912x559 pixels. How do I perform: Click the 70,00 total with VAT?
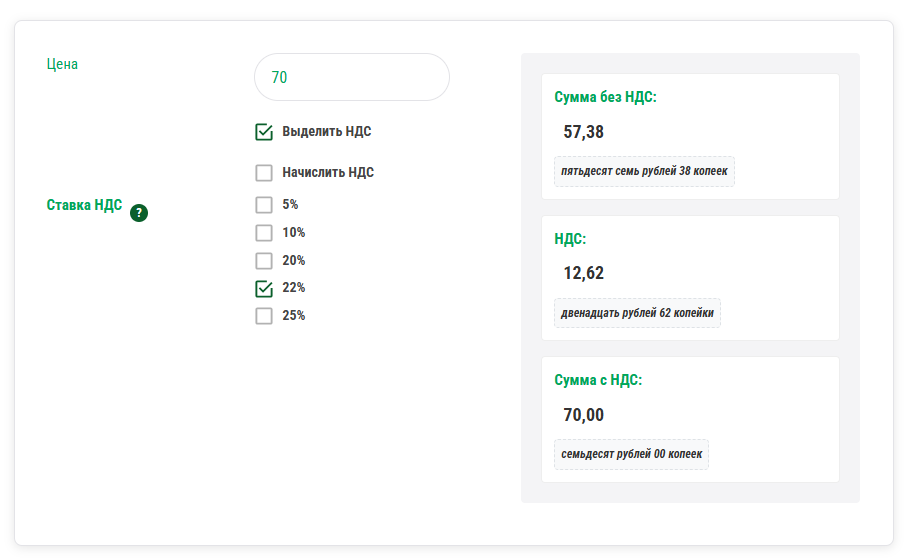click(x=584, y=415)
